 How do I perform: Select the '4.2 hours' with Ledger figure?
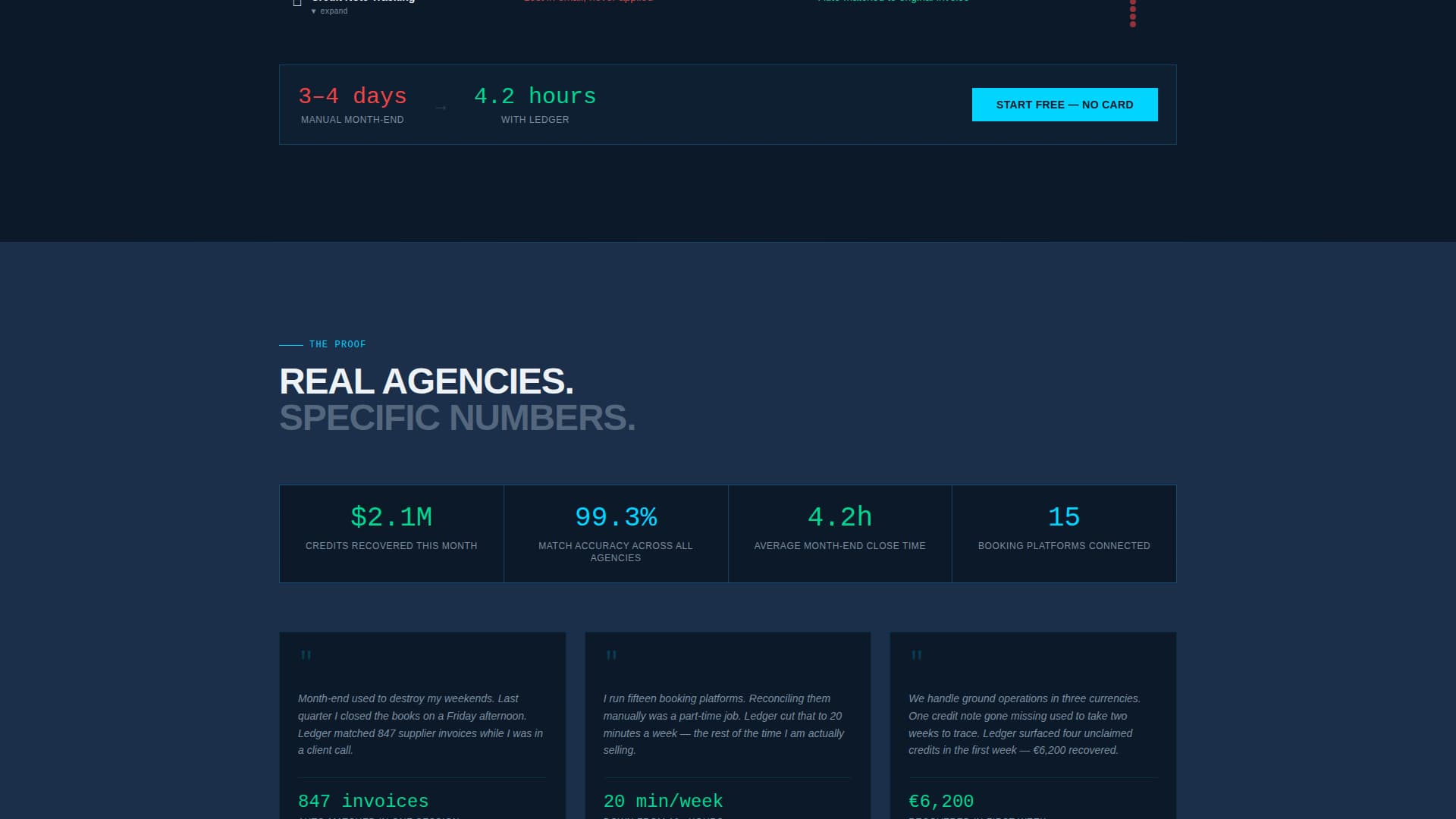(x=535, y=96)
